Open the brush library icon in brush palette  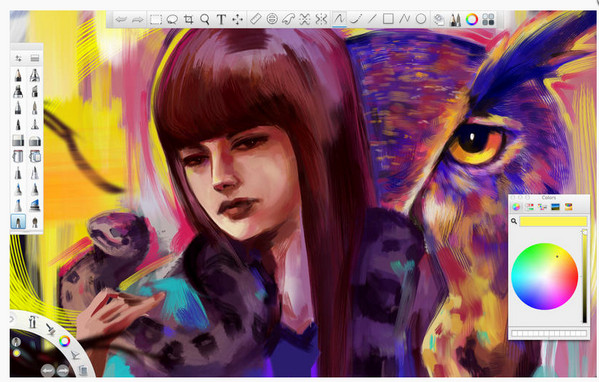click(35, 58)
